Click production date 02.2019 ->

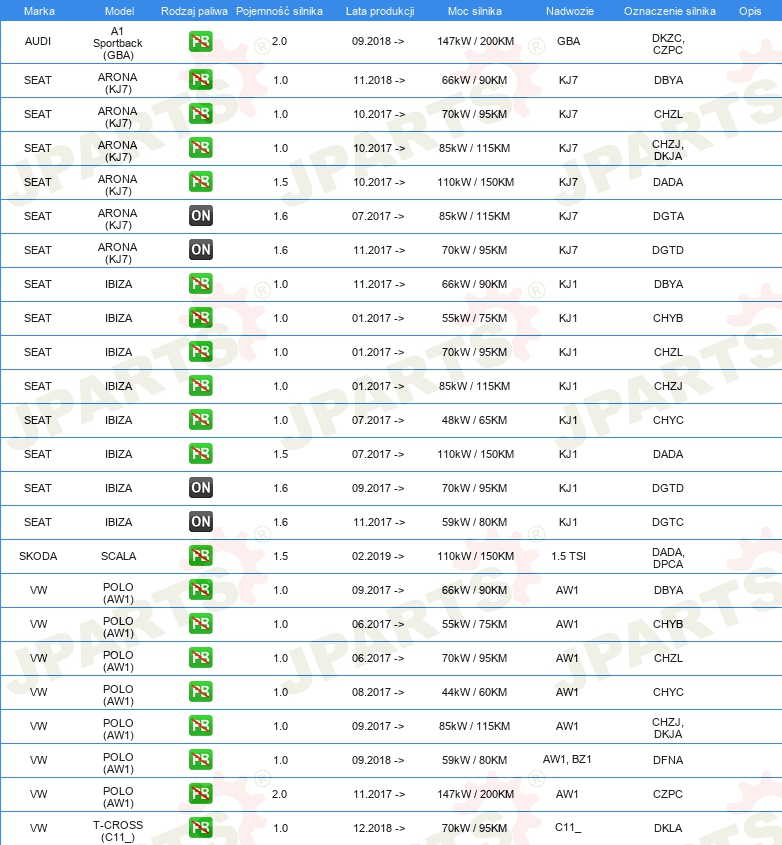pyautogui.click(x=378, y=556)
